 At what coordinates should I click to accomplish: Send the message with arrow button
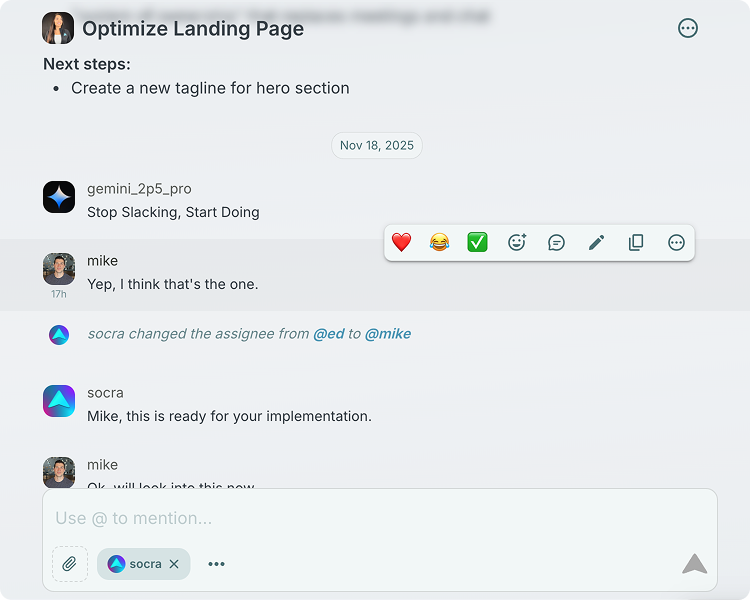tap(694, 564)
